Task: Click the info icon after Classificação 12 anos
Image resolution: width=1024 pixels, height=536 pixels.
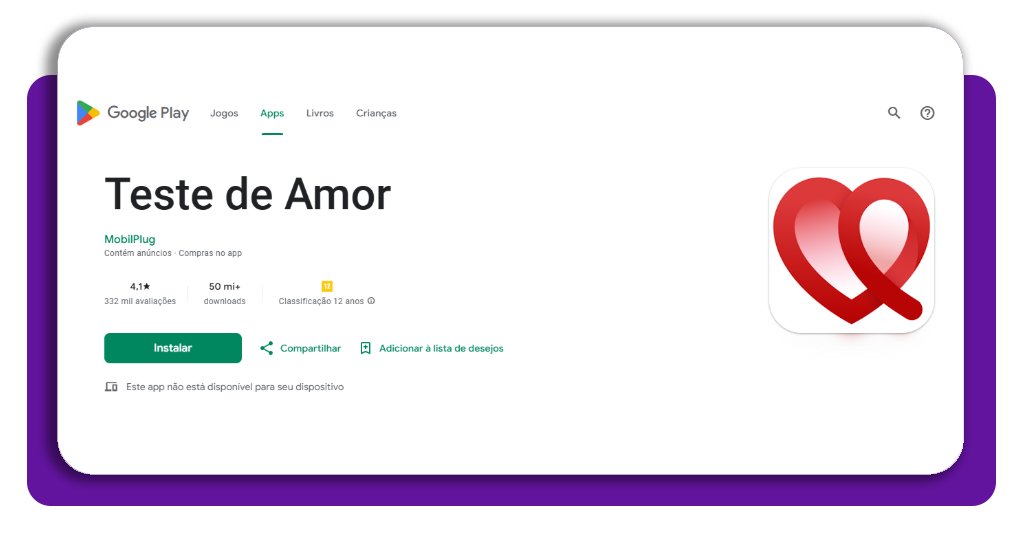Action: coord(372,301)
